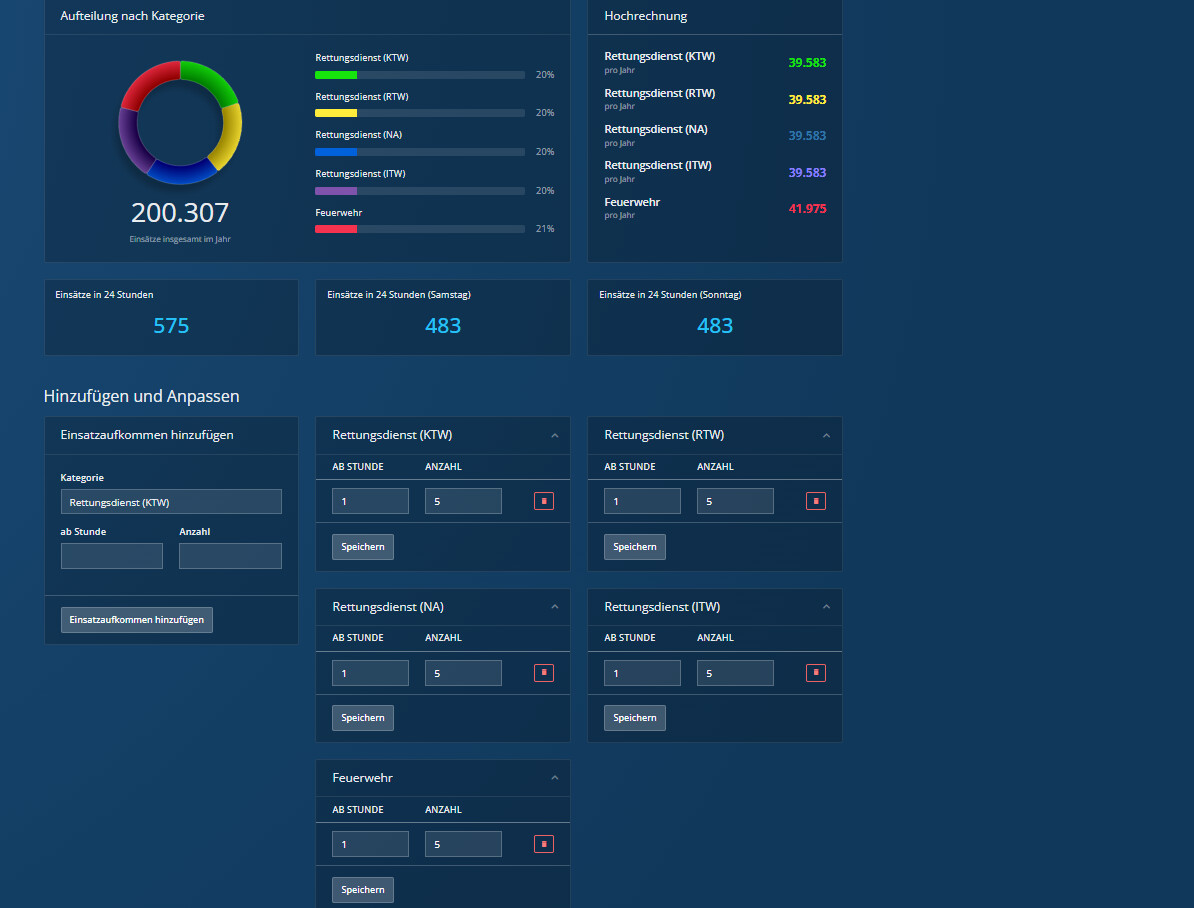
Task: Collapse the Rettungsdienst (RTW) panel
Action: coord(826,436)
